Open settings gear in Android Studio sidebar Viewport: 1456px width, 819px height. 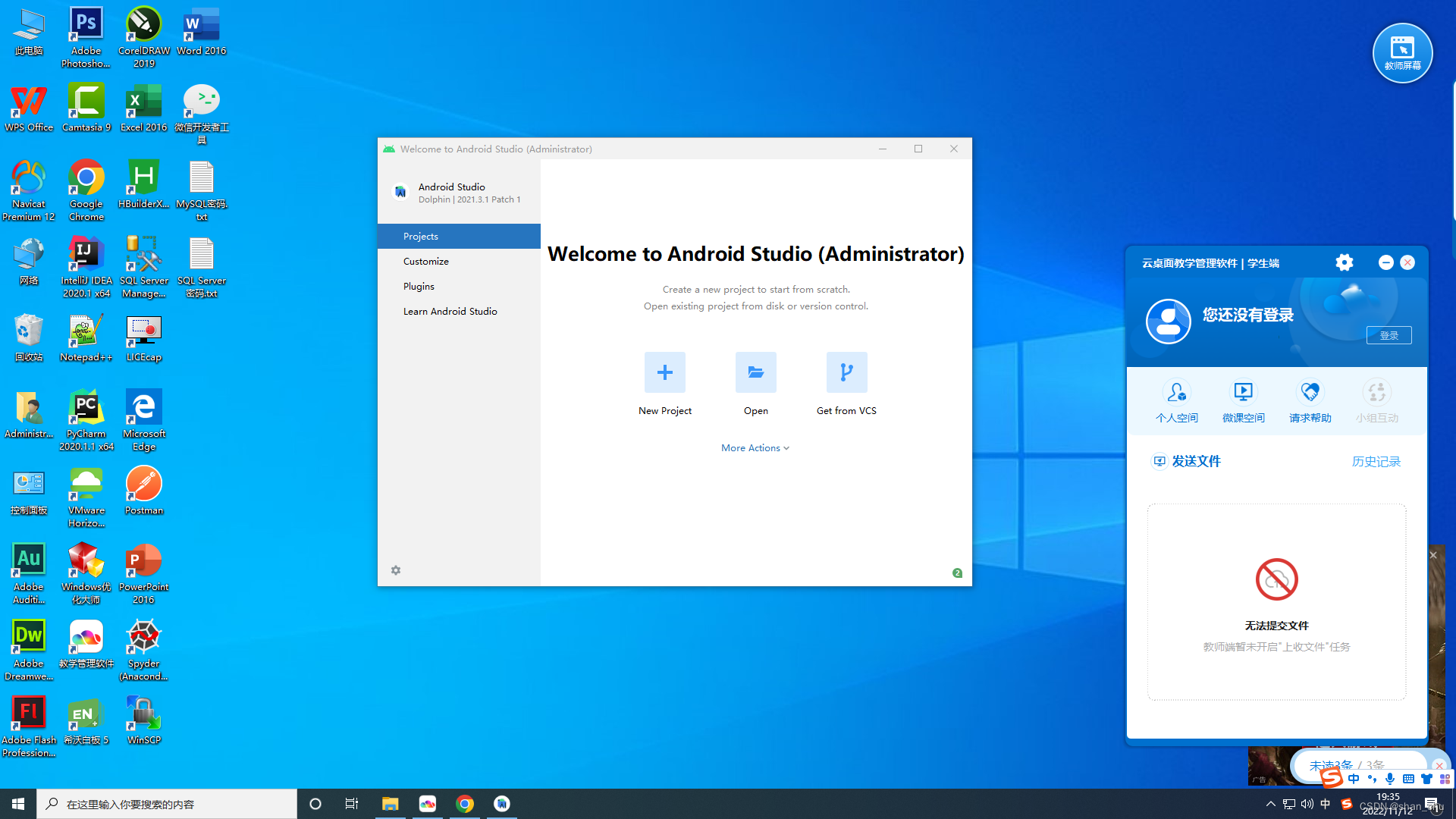(396, 570)
